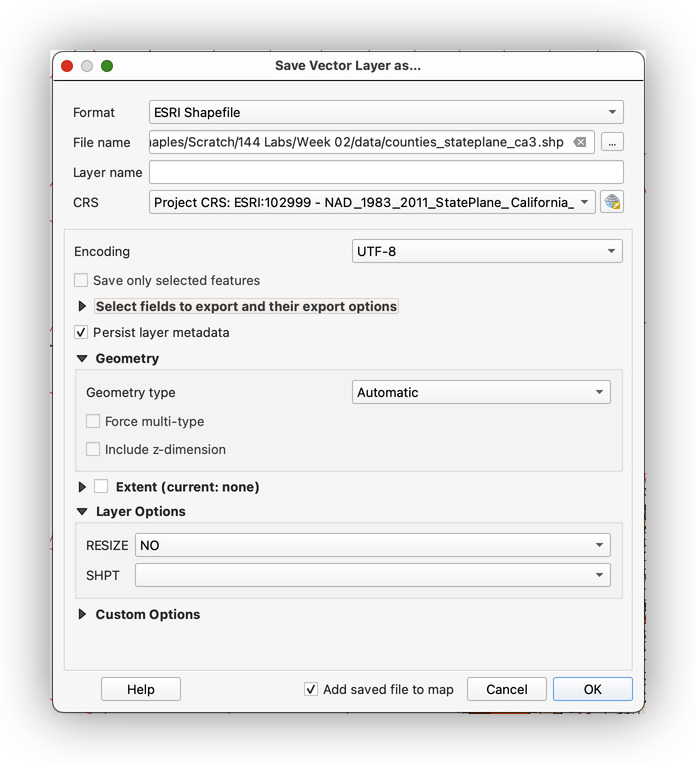Change the Encoding UTF-8 dropdown
696x764 pixels.
tap(486, 251)
